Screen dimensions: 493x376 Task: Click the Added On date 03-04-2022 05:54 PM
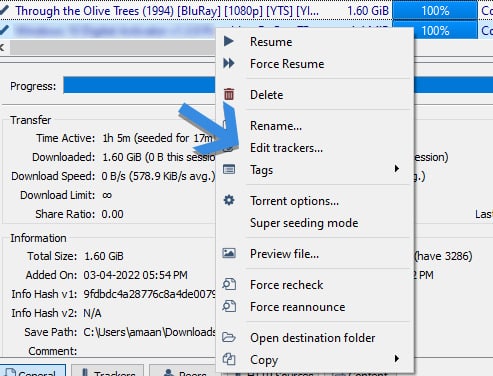click(135, 275)
